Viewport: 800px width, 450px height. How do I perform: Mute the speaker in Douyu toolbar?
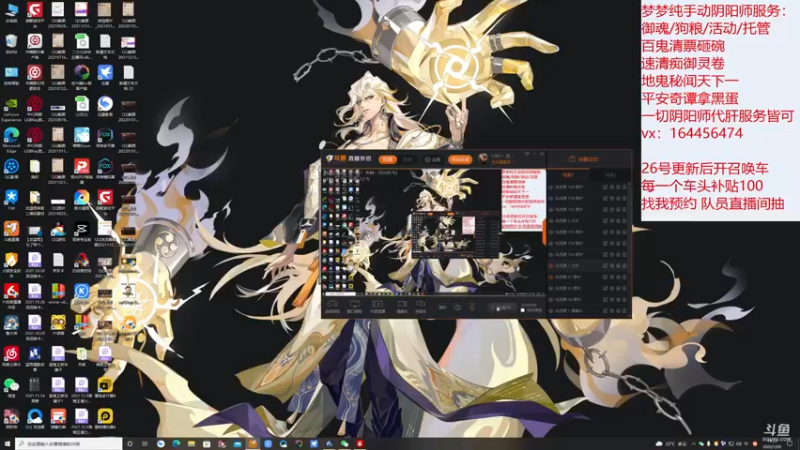[457, 307]
